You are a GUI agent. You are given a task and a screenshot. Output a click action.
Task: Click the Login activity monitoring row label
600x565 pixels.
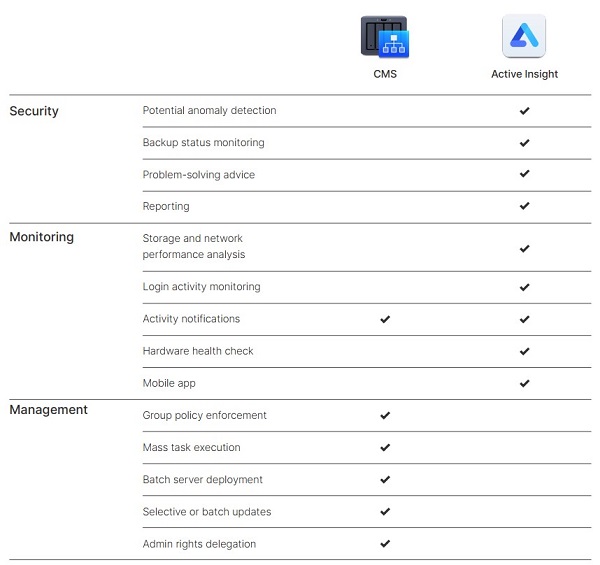click(201, 287)
